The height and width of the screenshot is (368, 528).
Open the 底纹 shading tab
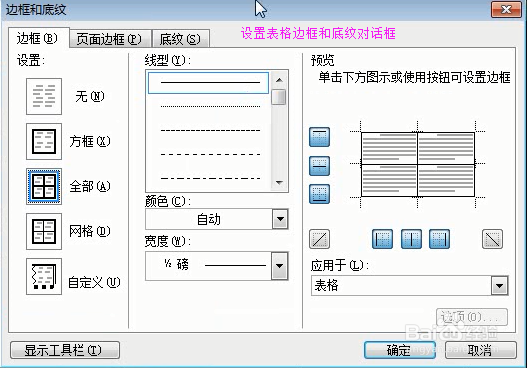(x=180, y=39)
